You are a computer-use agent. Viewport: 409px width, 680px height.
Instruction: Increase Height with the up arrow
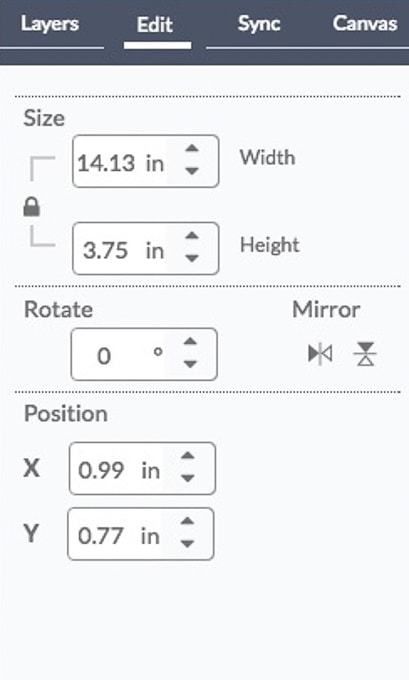[192, 236]
